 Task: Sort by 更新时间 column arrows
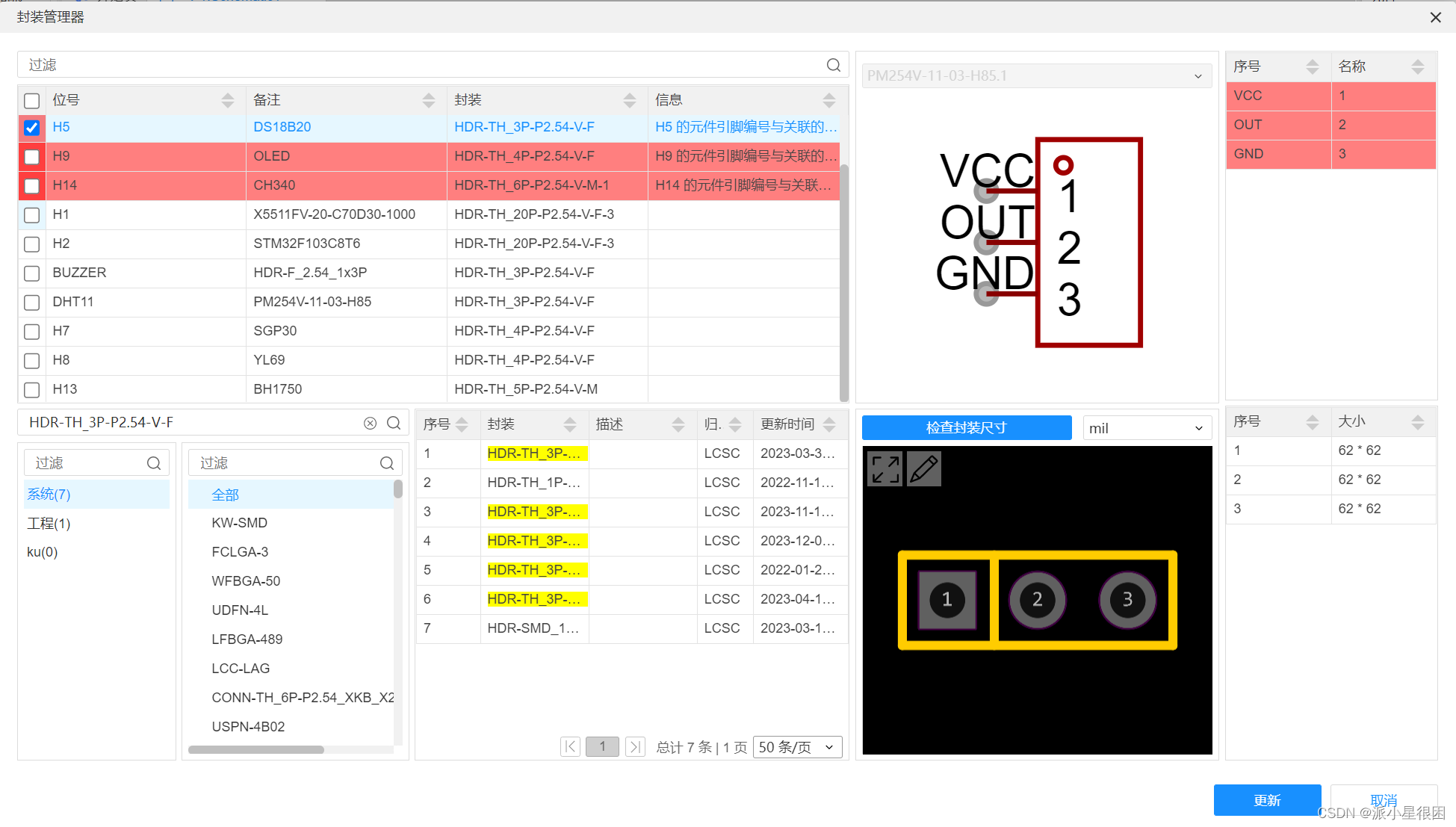(829, 424)
